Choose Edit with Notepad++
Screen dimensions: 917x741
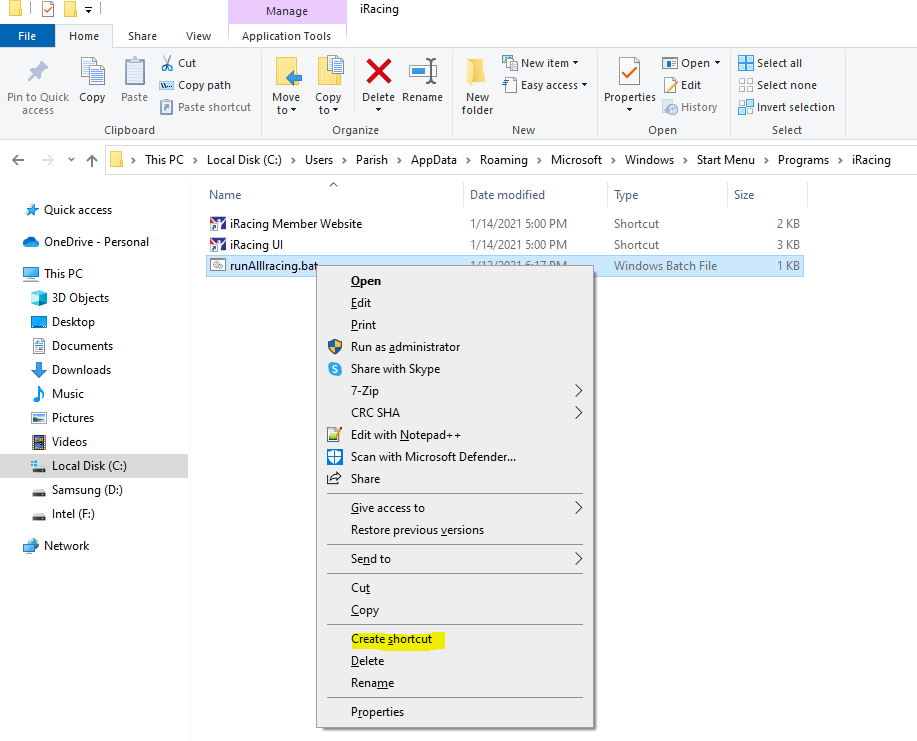(x=455, y=435)
